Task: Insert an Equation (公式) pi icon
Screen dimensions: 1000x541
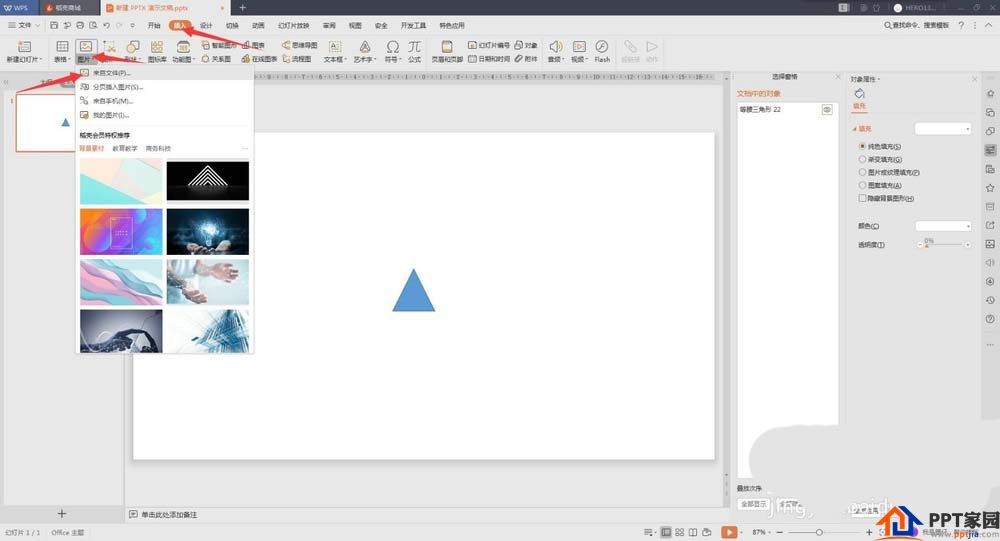Action: click(415, 47)
